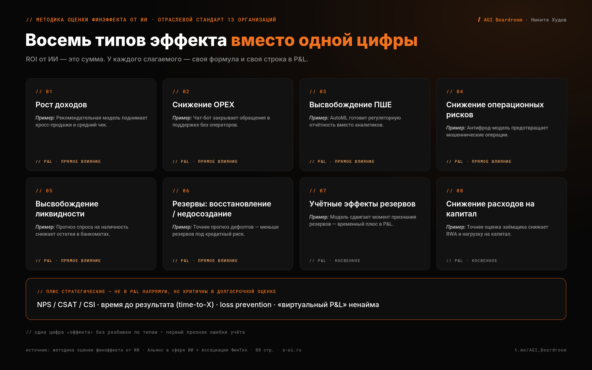
Task: Click 'AGI Boardroom' label in the top right
Action: coord(503,20)
